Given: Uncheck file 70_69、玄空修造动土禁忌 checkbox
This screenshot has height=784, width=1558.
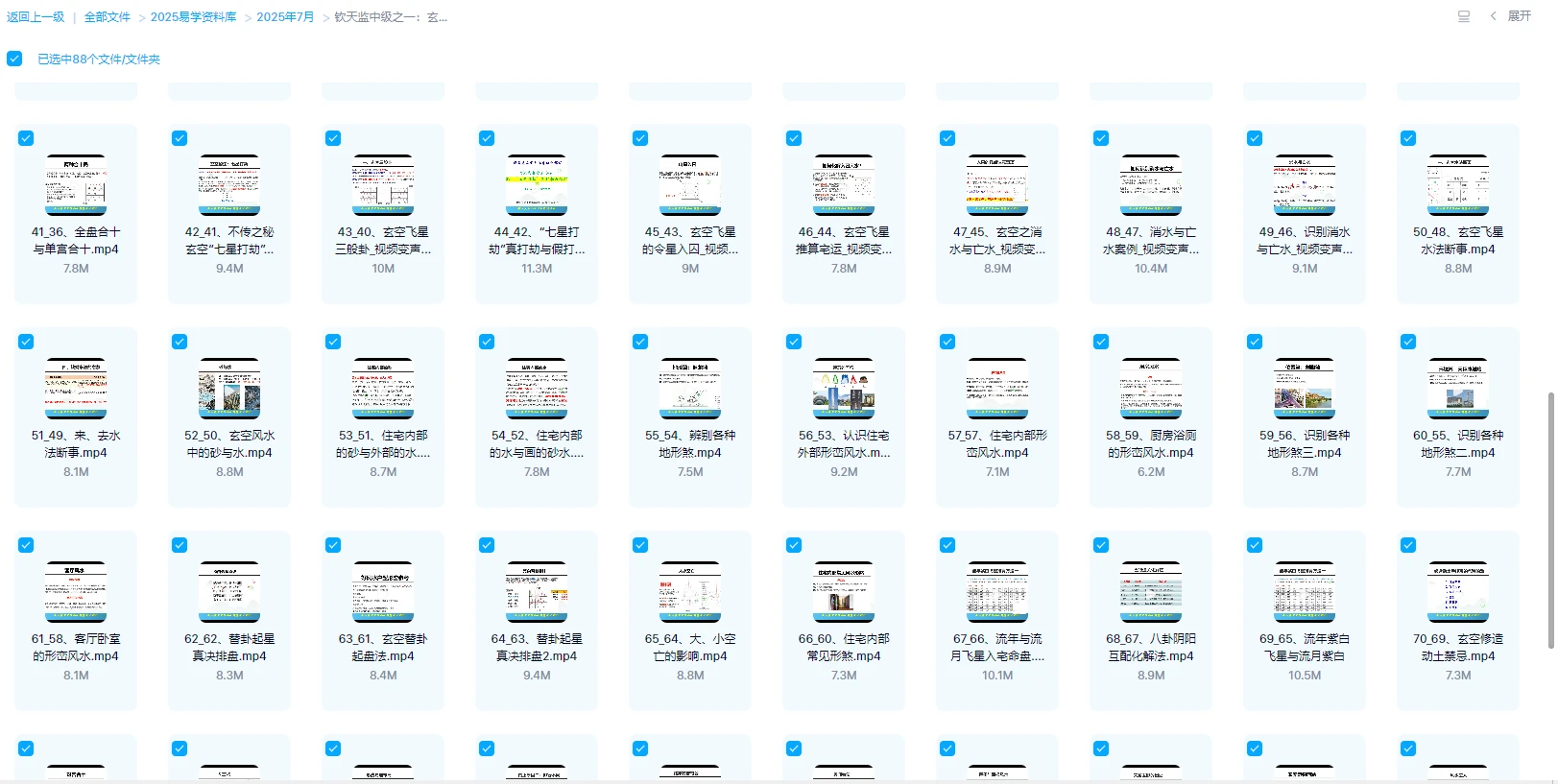Looking at the screenshot, I should pyautogui.click(x=1408, y=545).
